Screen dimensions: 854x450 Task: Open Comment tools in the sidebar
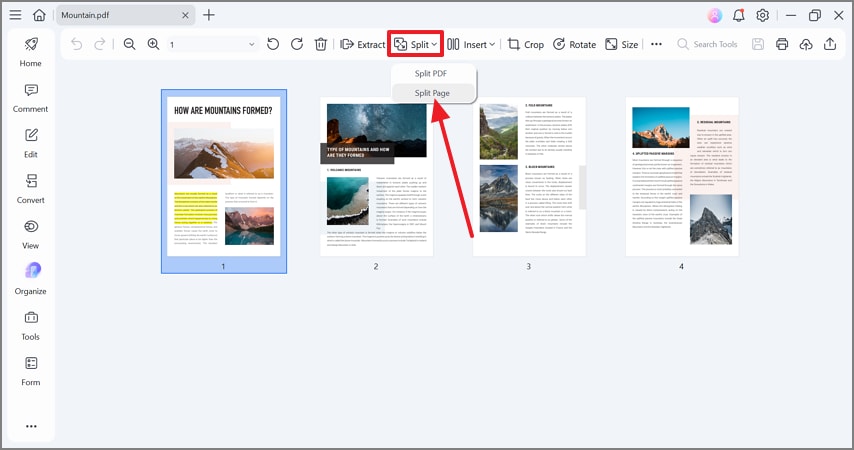pos(30,98)
